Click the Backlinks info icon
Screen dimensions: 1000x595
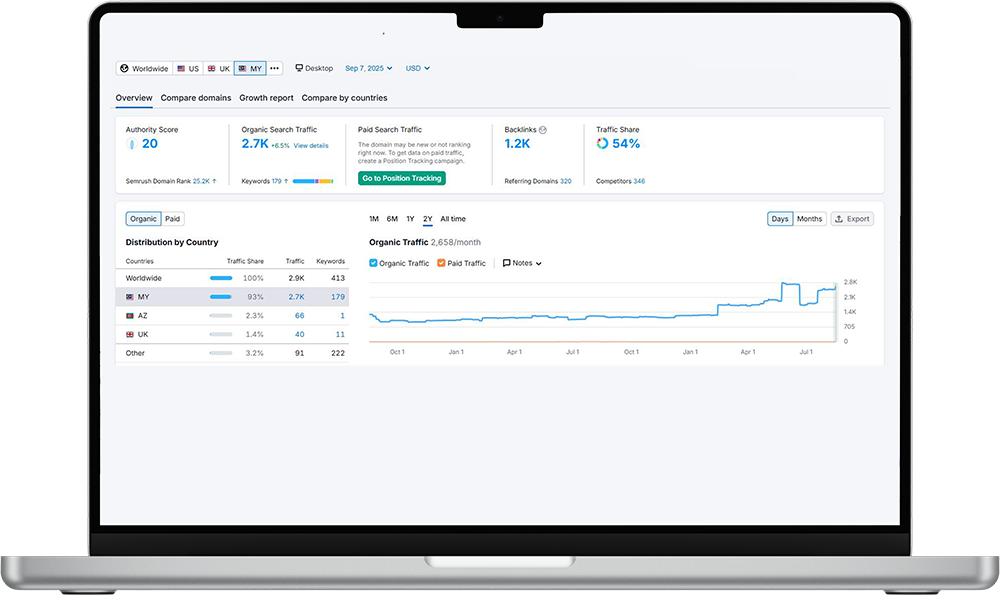pos(542,130)
